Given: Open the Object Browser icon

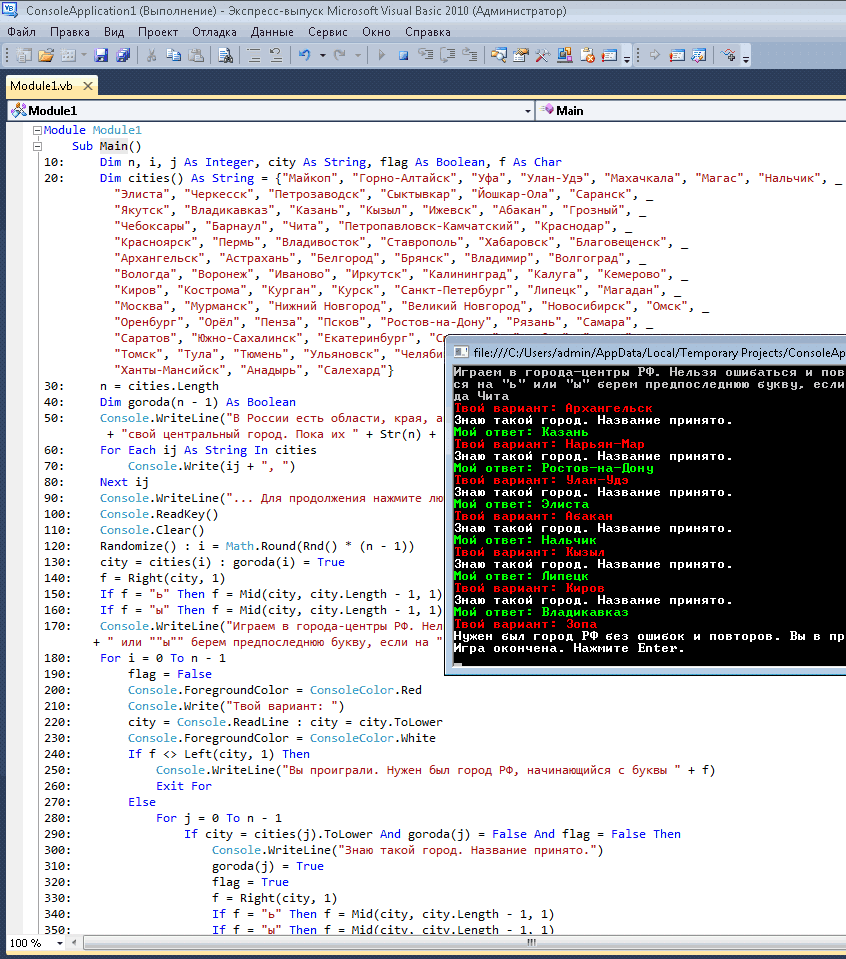Looking at the screenshot, I should pos(565,56).
